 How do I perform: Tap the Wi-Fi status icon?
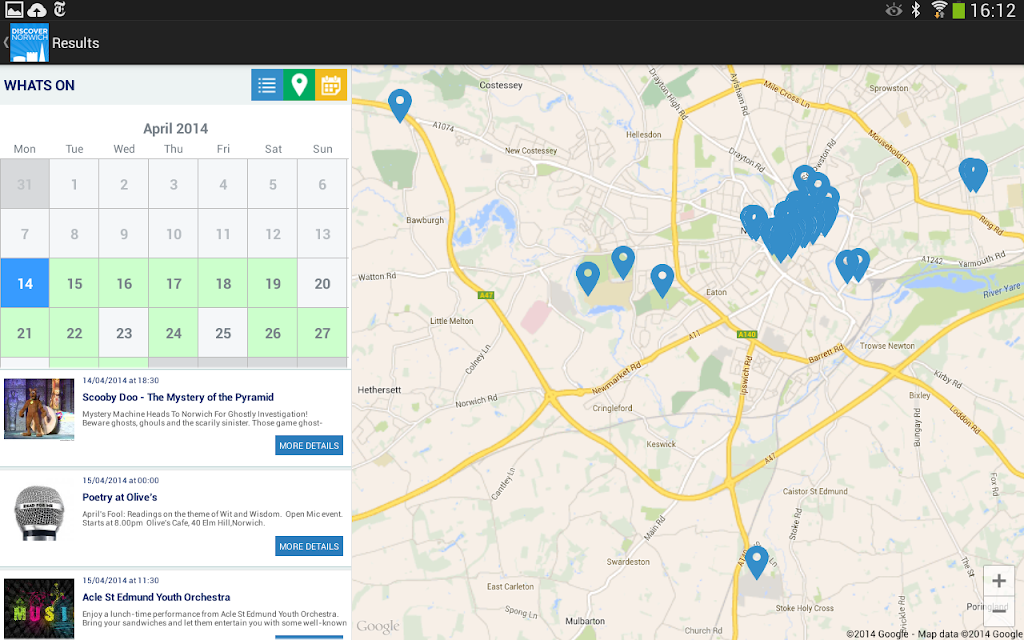[x=939, y=10]
